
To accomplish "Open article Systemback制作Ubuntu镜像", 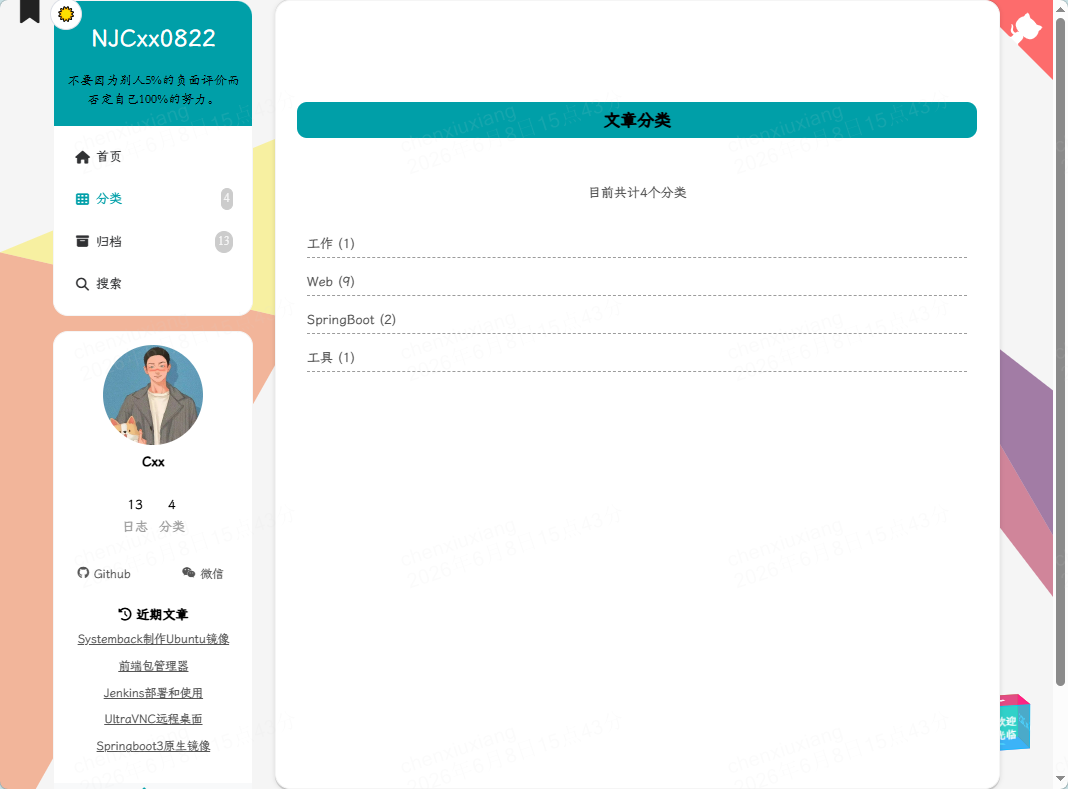I will coord(153,639).
